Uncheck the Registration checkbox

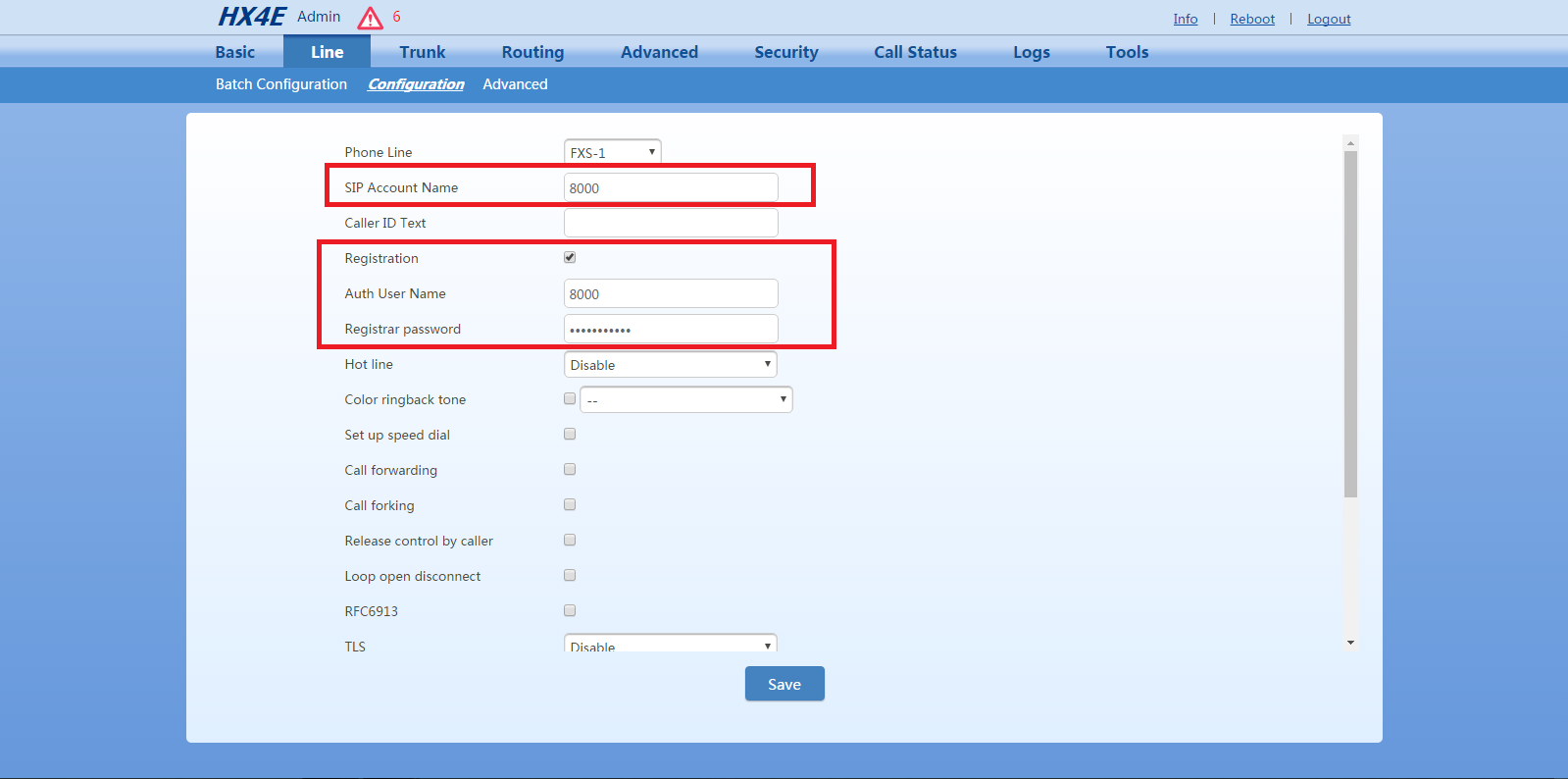pos(570,257)
